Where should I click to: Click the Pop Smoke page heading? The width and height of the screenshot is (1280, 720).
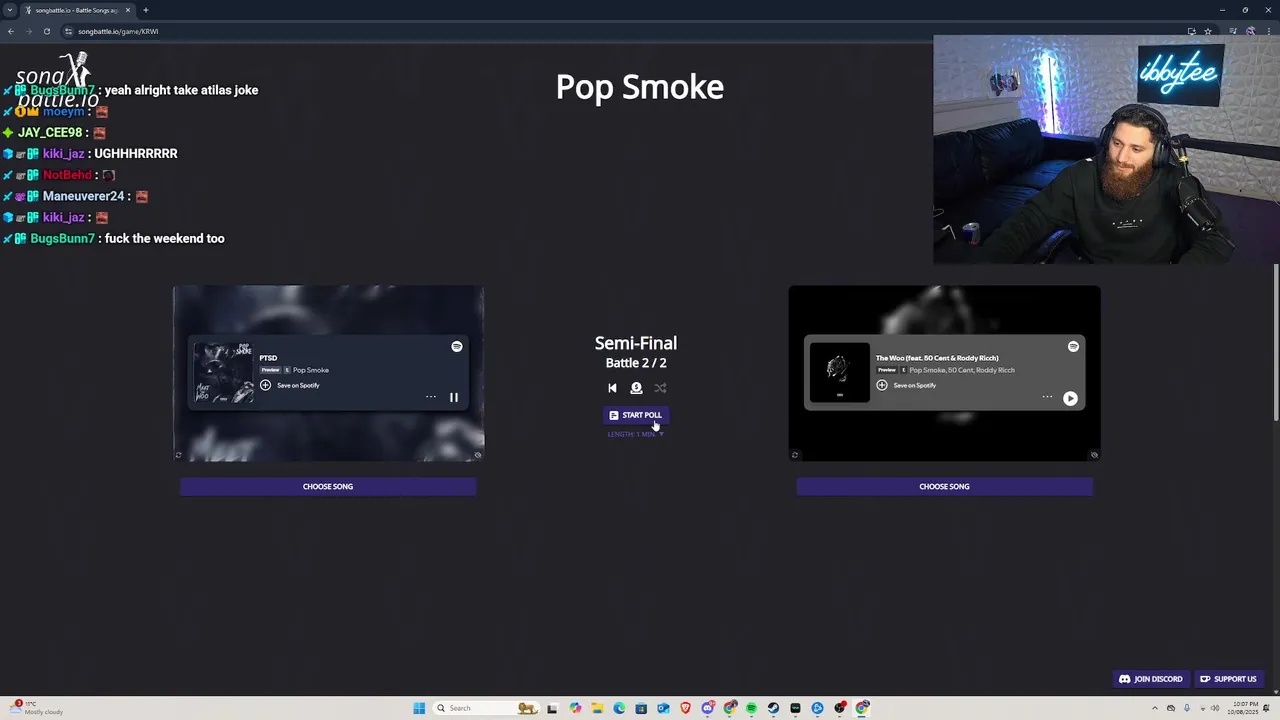tap(640, 87)
